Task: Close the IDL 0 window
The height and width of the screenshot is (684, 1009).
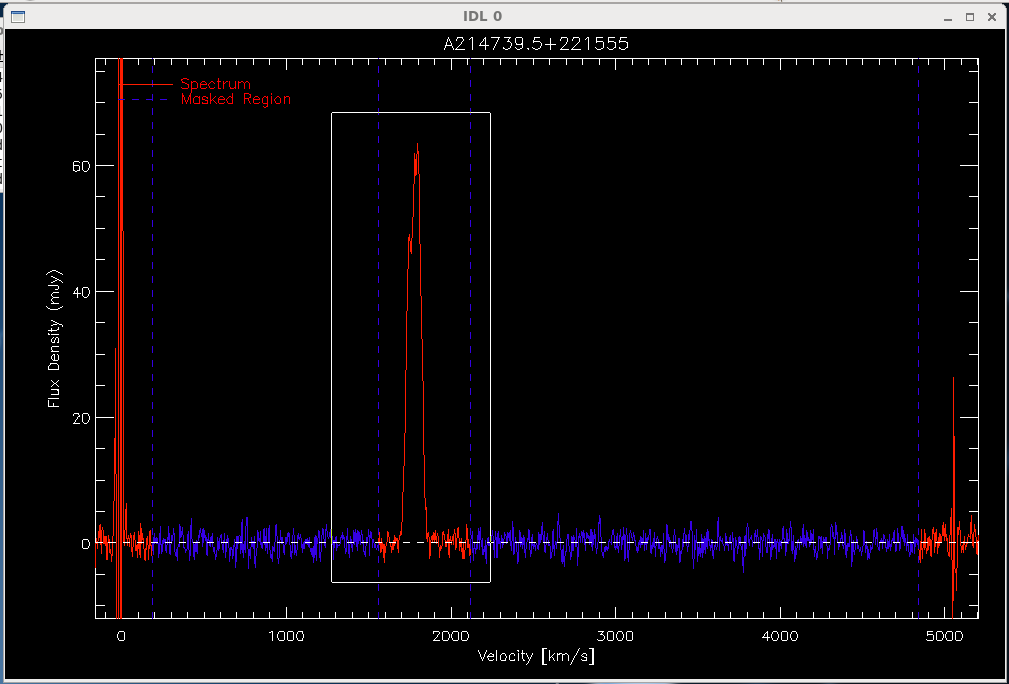Action: tap(992, 17)
